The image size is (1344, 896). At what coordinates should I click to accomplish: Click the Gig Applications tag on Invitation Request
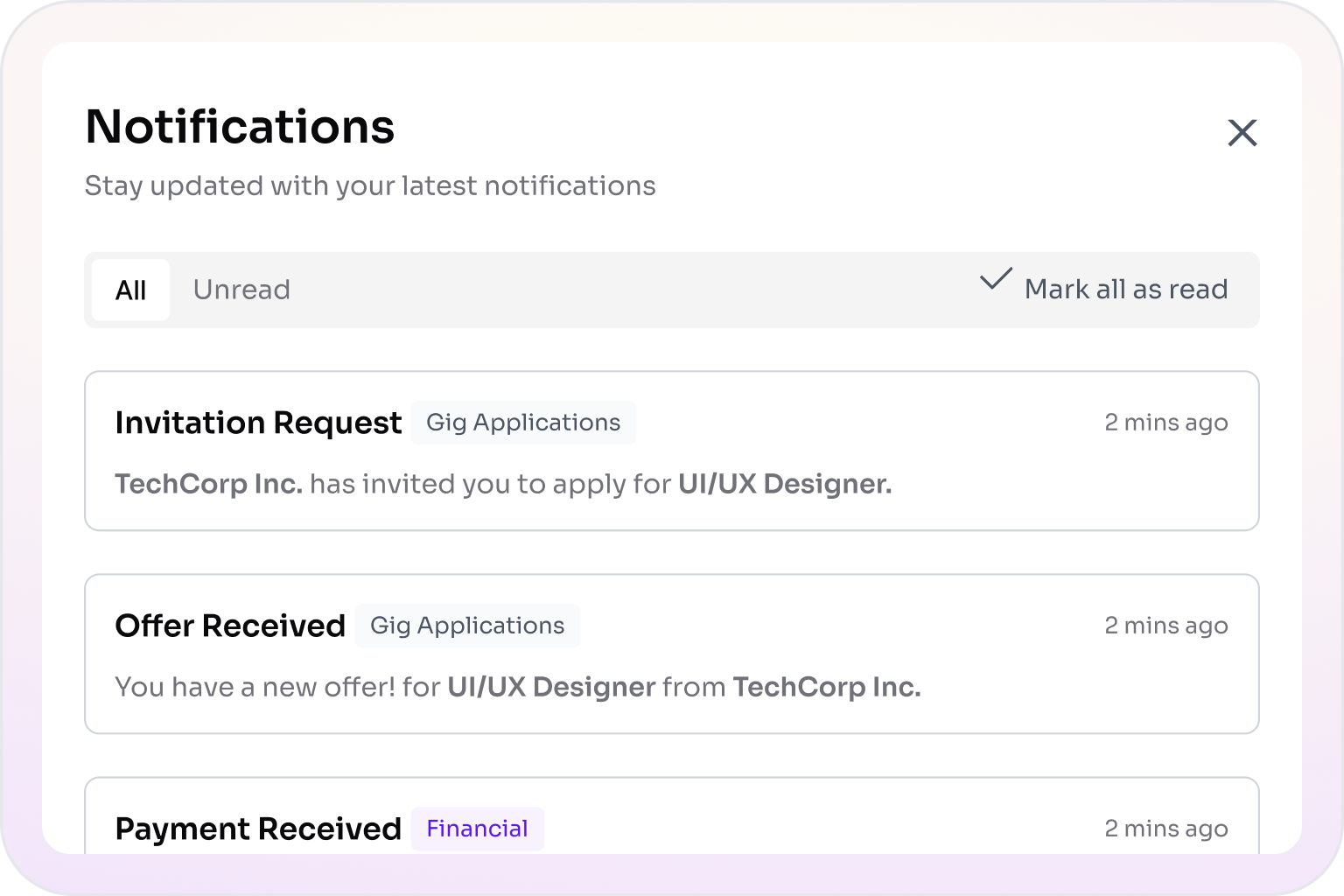pyautogui.click(x=523, y=423)
